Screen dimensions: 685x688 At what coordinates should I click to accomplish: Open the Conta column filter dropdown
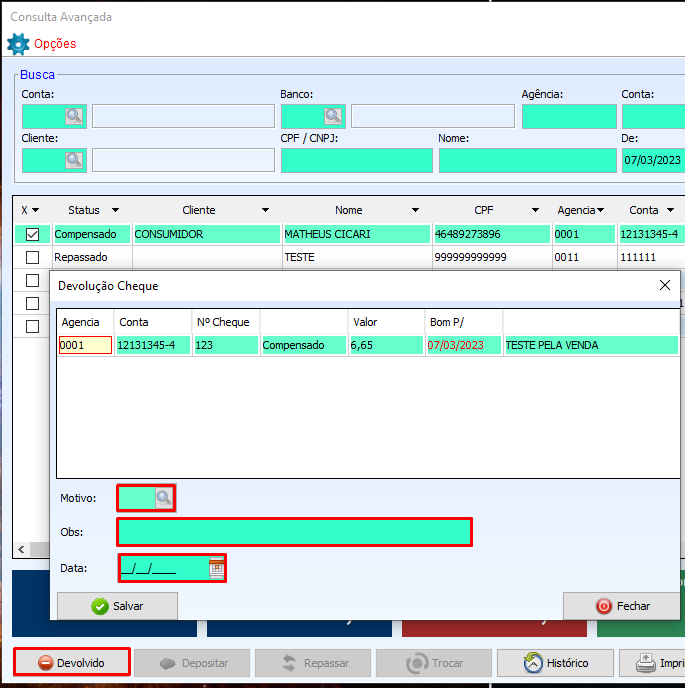pos(670,210)
